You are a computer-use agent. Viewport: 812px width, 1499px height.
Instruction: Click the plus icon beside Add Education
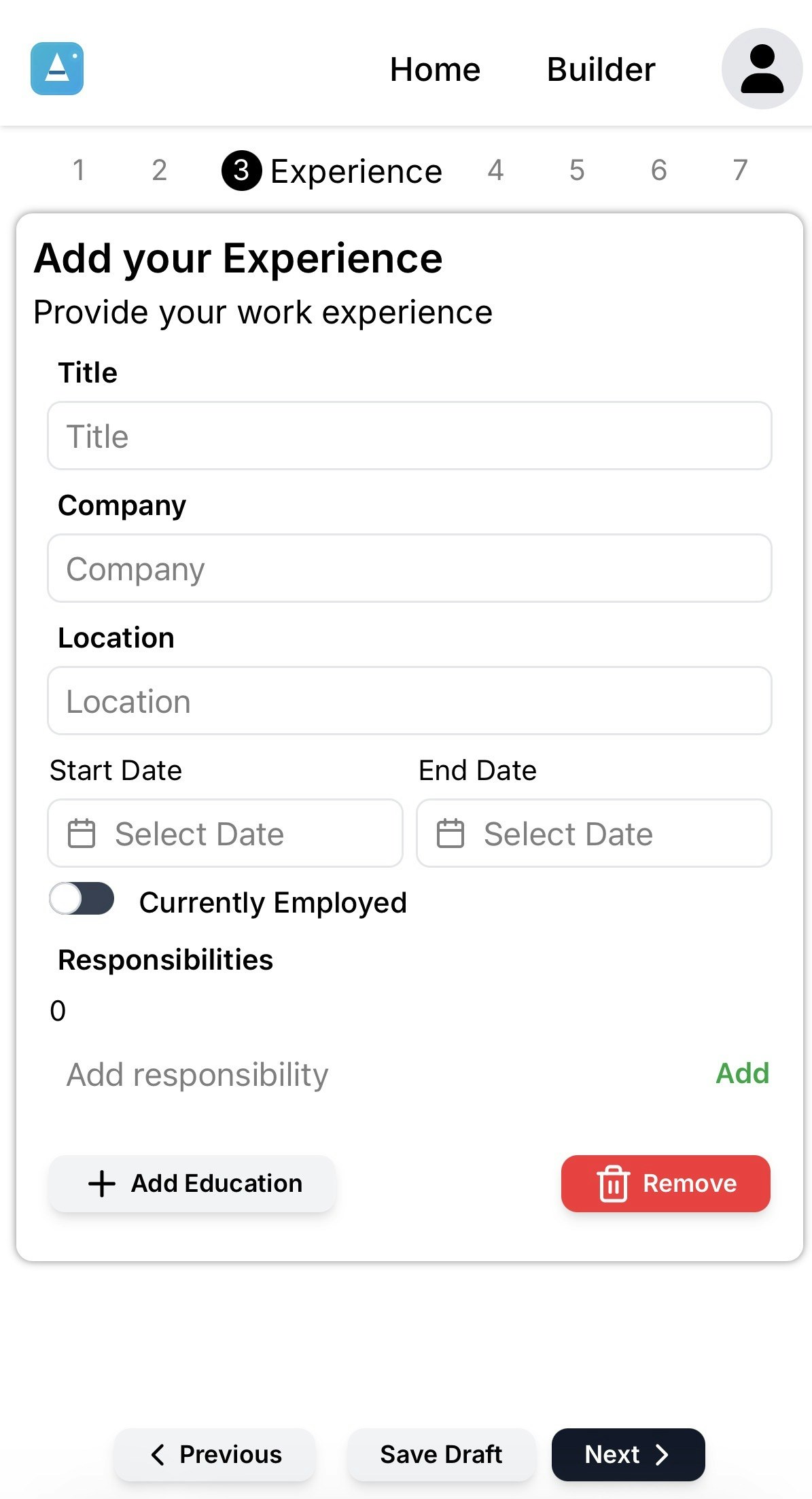point(102,1184)
